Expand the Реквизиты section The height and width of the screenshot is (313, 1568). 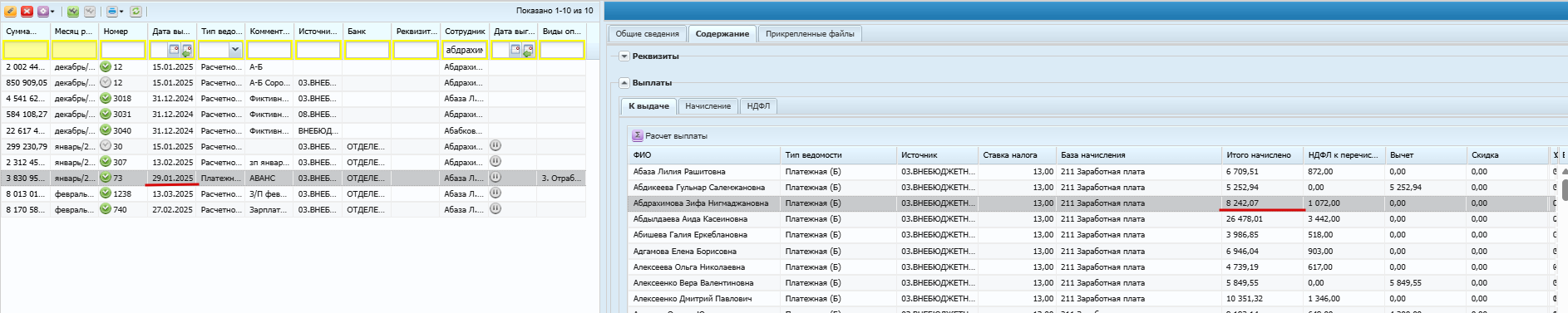click(x=624, y=56)
